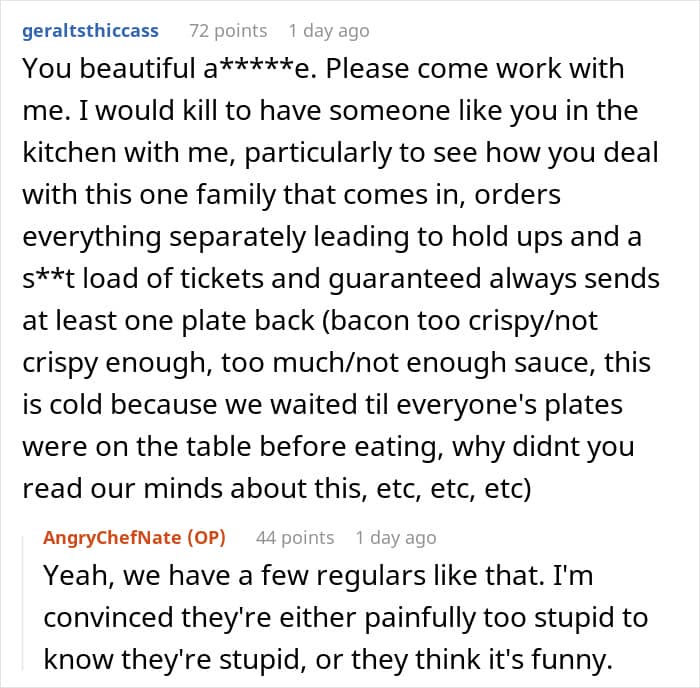This screenshot has width=700, height=688.
Task: Click the (OP) tag beside AngryChefNate
Action: tap(200, 537)
